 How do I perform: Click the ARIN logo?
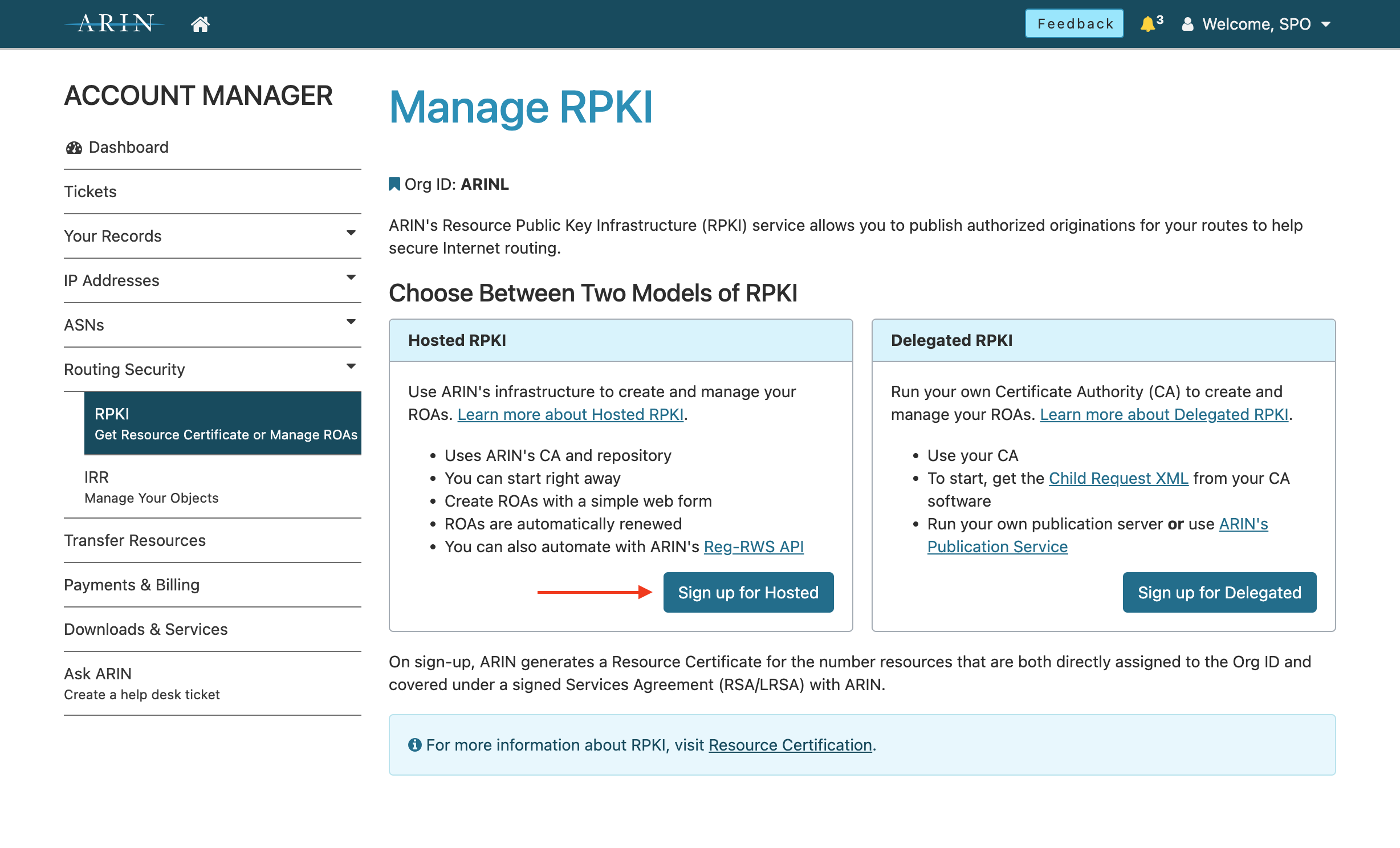115,23
